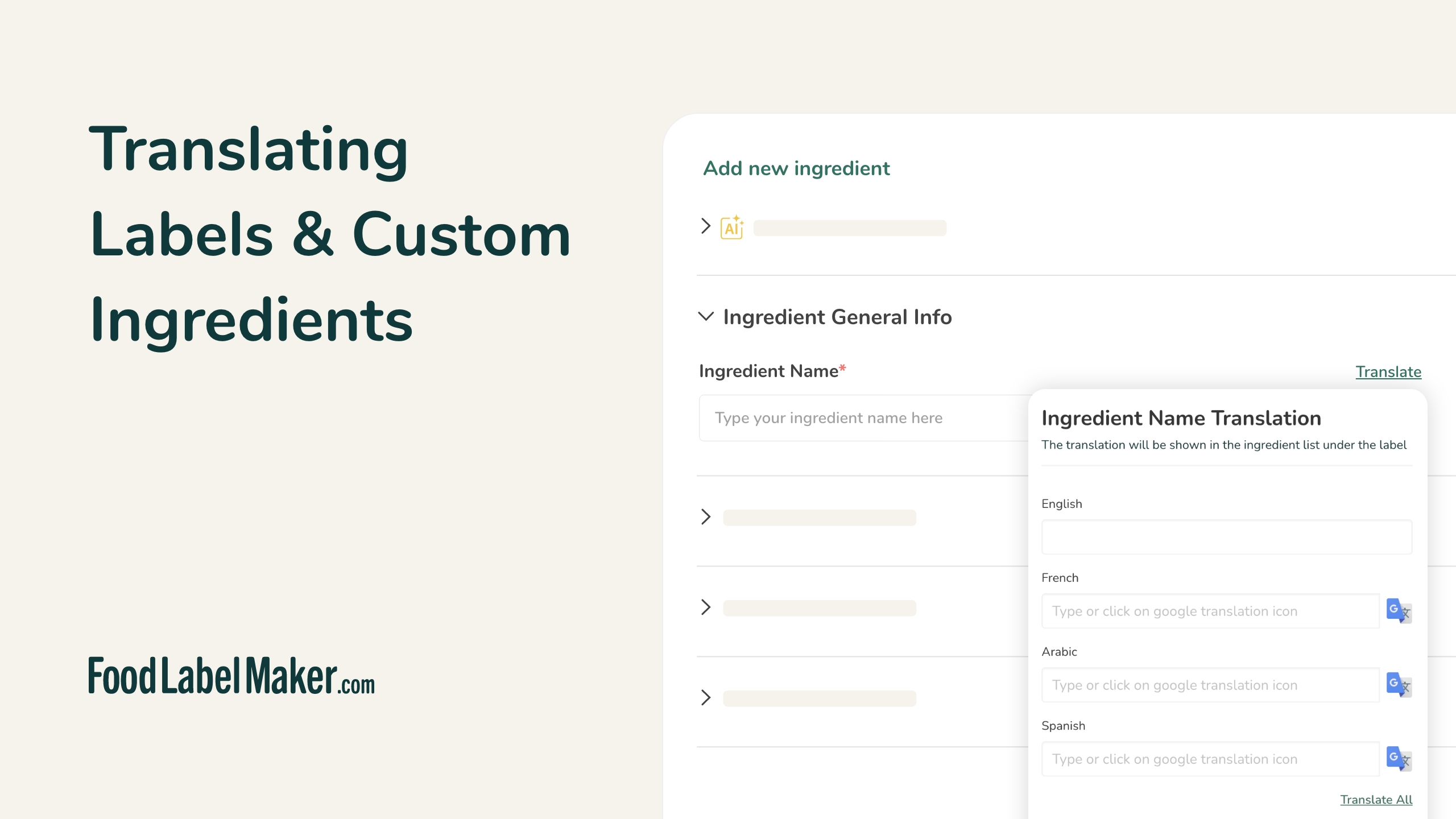This screenshot has width=1456, height=819.
Task: Click the Ingredient General Info heading text
Action: pos(837,317)
